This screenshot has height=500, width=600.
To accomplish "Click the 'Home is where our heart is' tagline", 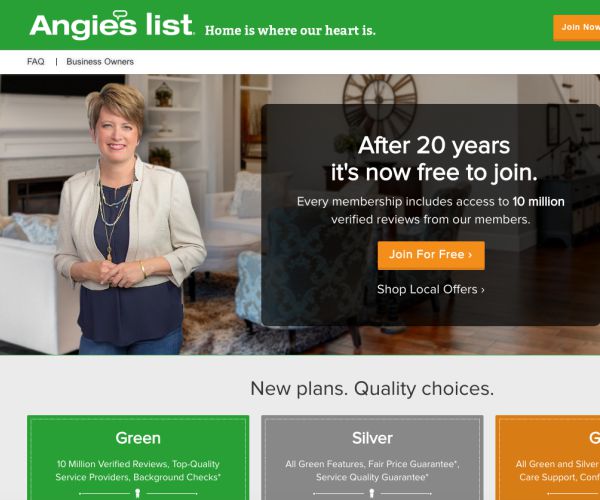I will click(x=290, y=30).
